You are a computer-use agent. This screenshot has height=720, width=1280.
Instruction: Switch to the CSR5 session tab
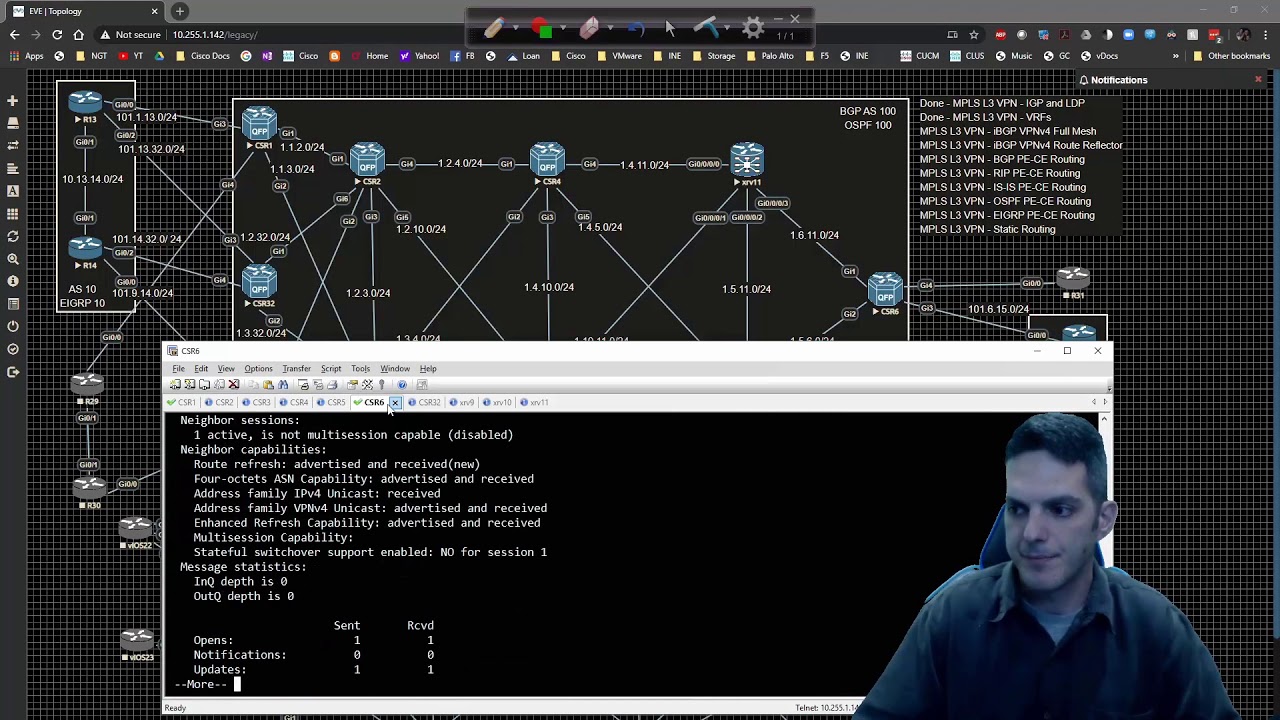331,402
